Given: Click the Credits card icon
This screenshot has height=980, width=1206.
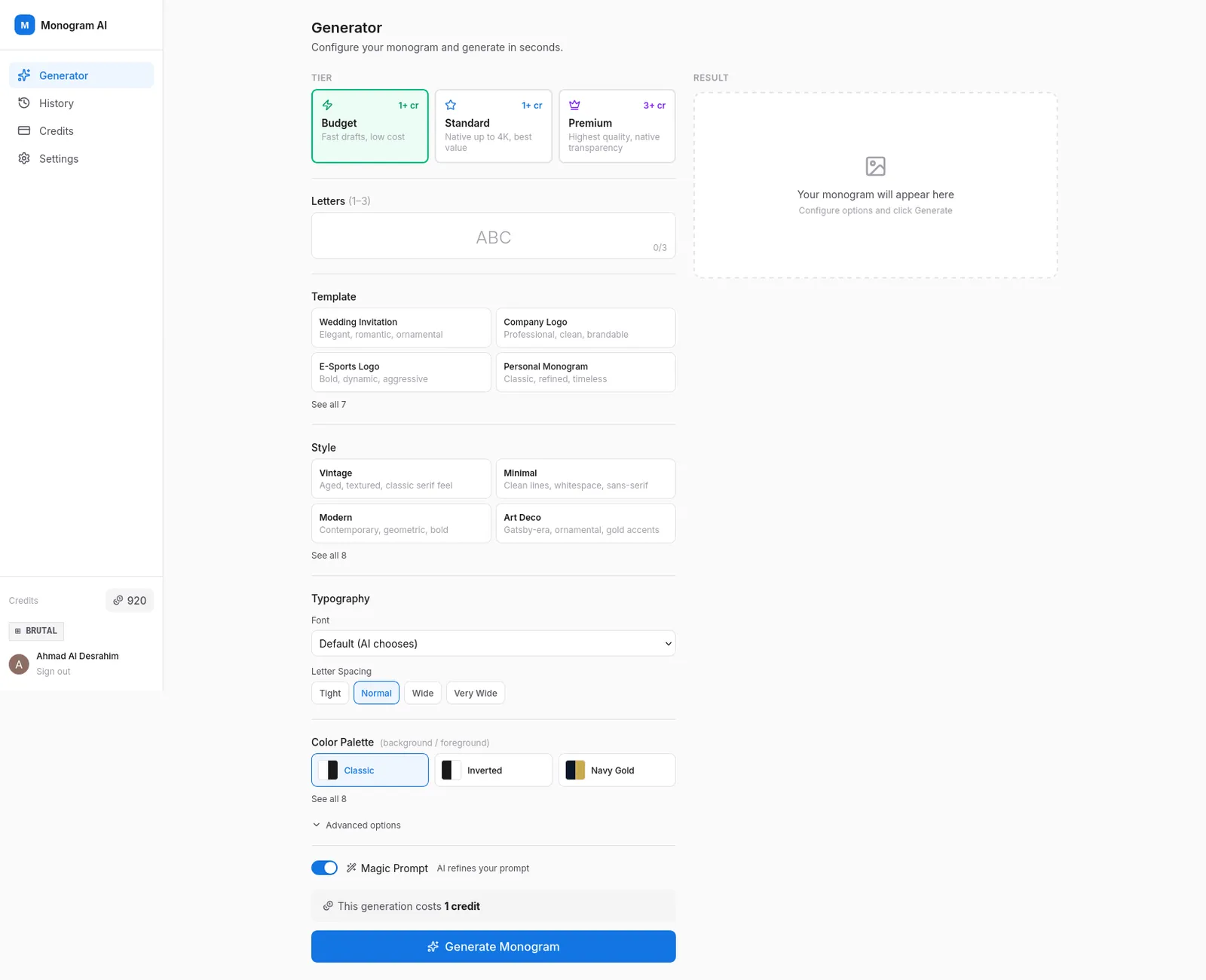Looking at the screenshot, I should click(x=24, y=131).
